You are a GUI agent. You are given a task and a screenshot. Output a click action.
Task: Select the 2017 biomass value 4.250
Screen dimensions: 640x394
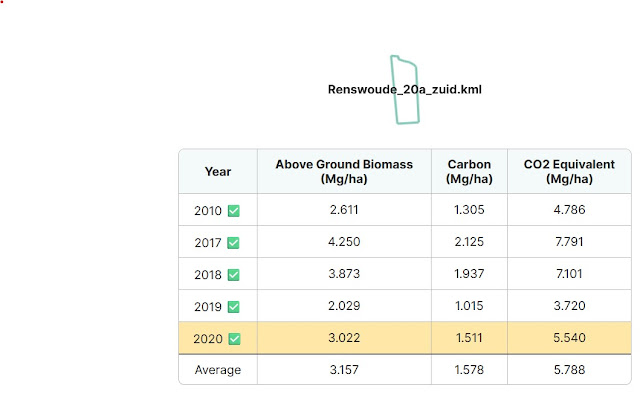[344, 242]
